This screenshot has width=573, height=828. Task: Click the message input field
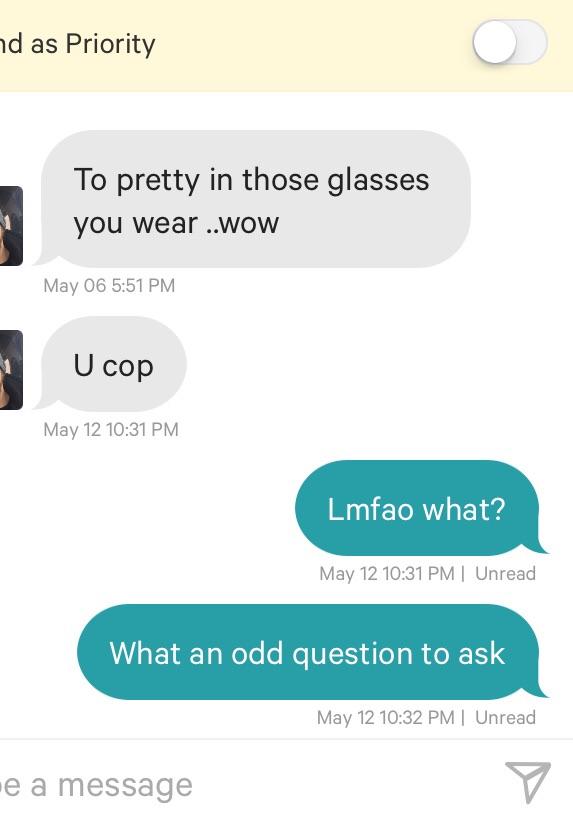click(x=243, y=785)
